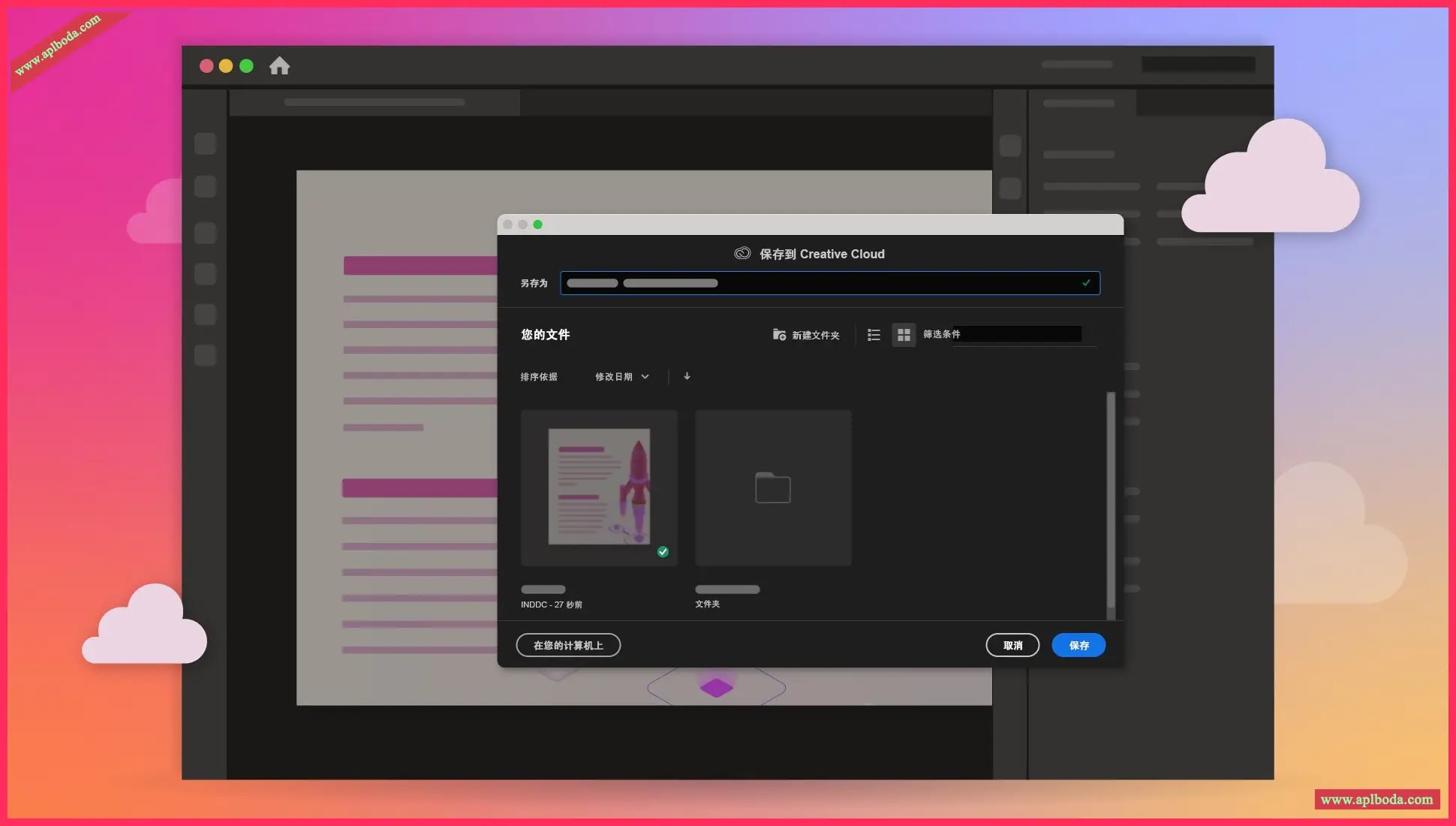Switch to grid view icon
The height and width of the screenshot is (826, 1456).
pyautogui.click(x=904, y=335)
